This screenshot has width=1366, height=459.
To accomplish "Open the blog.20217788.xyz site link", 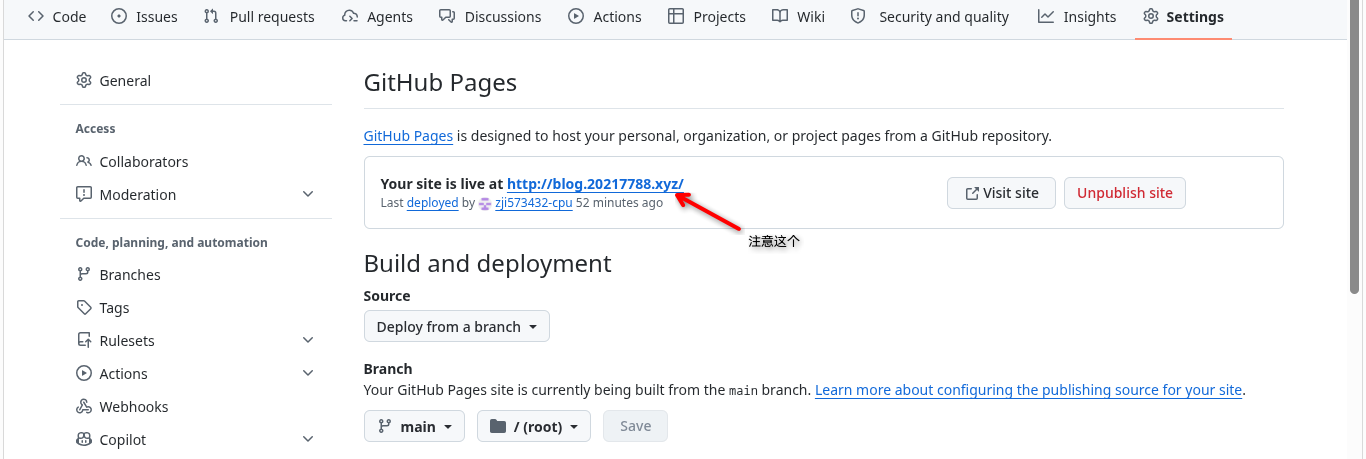I will click(x=595, y=184).
